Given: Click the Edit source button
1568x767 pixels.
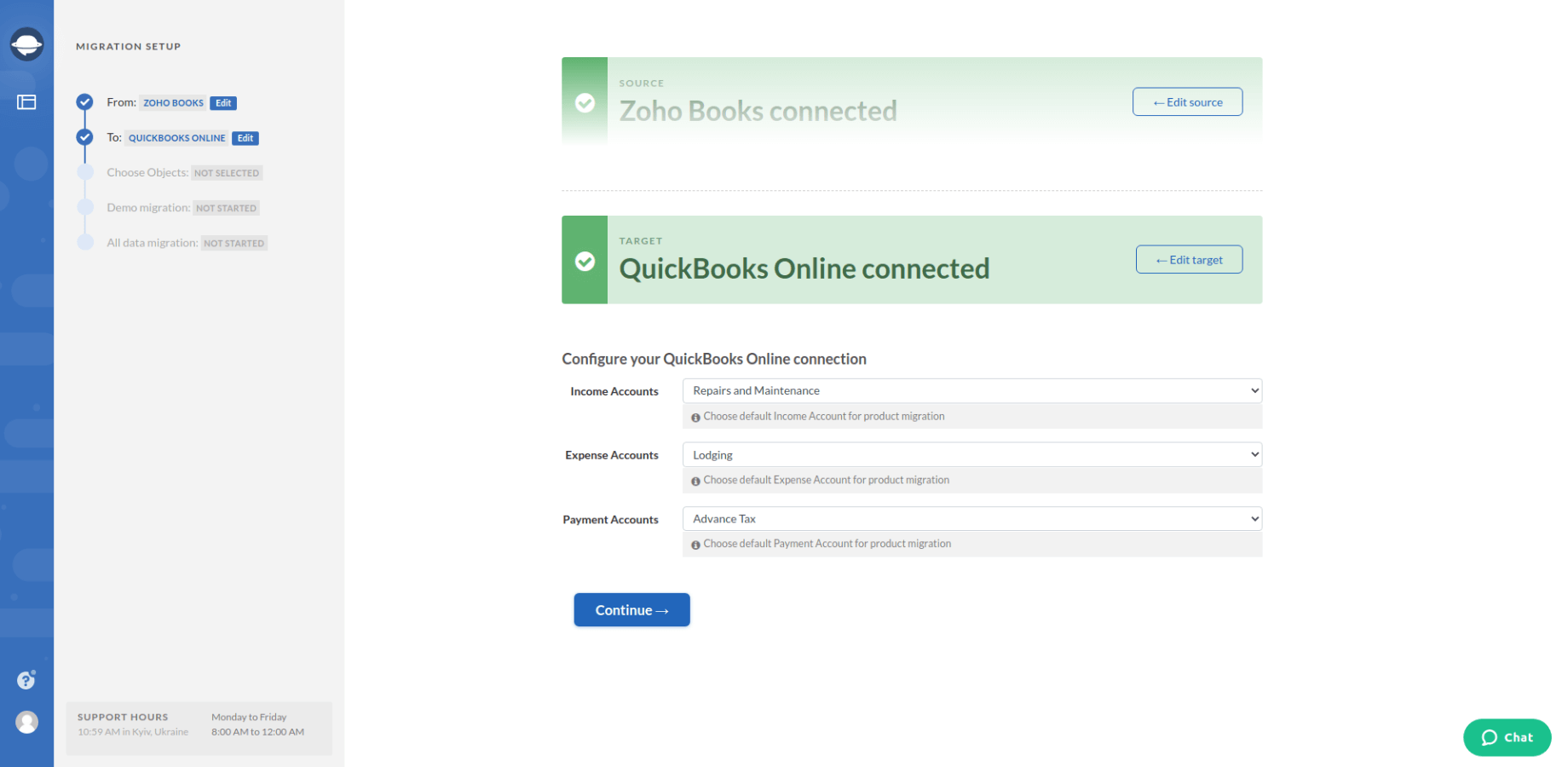Looking at the screenshot, I should (1187, 102).
